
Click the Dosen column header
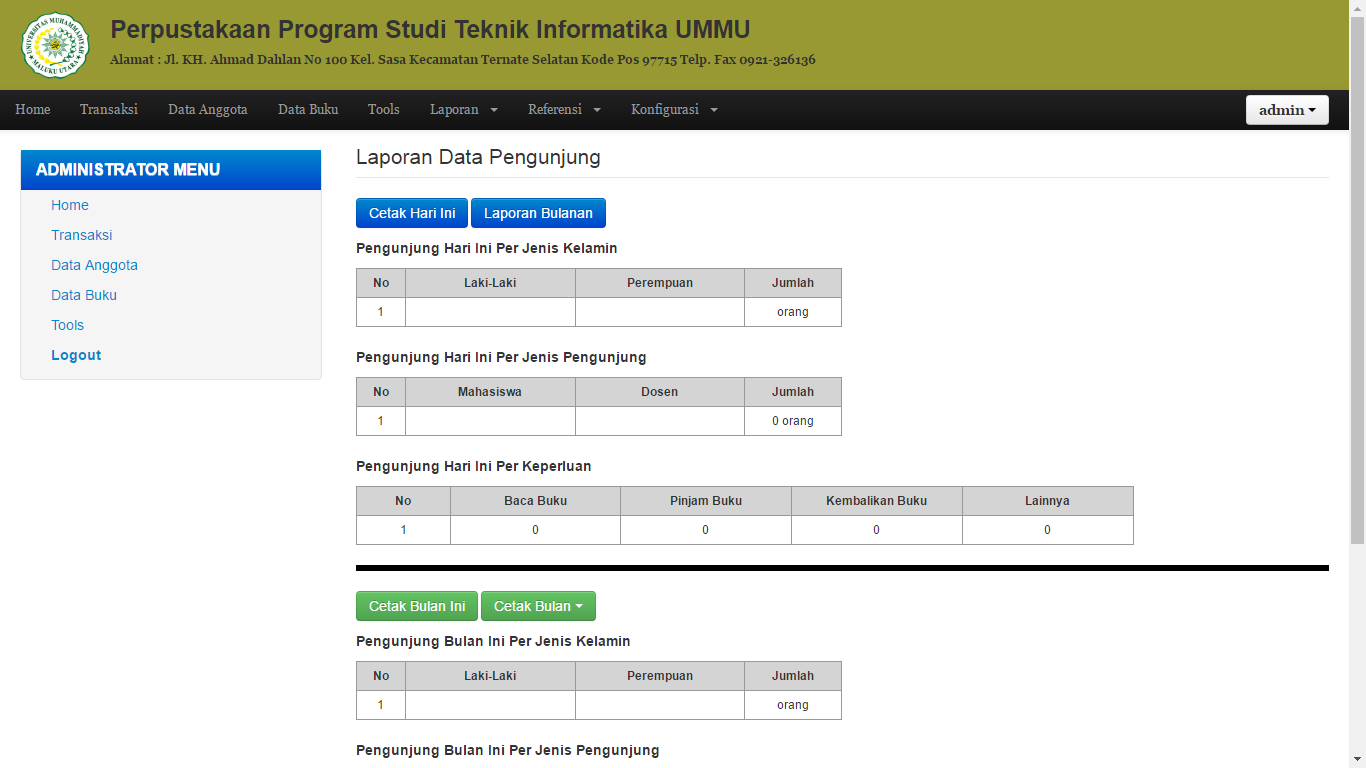[x=660, y=392]
